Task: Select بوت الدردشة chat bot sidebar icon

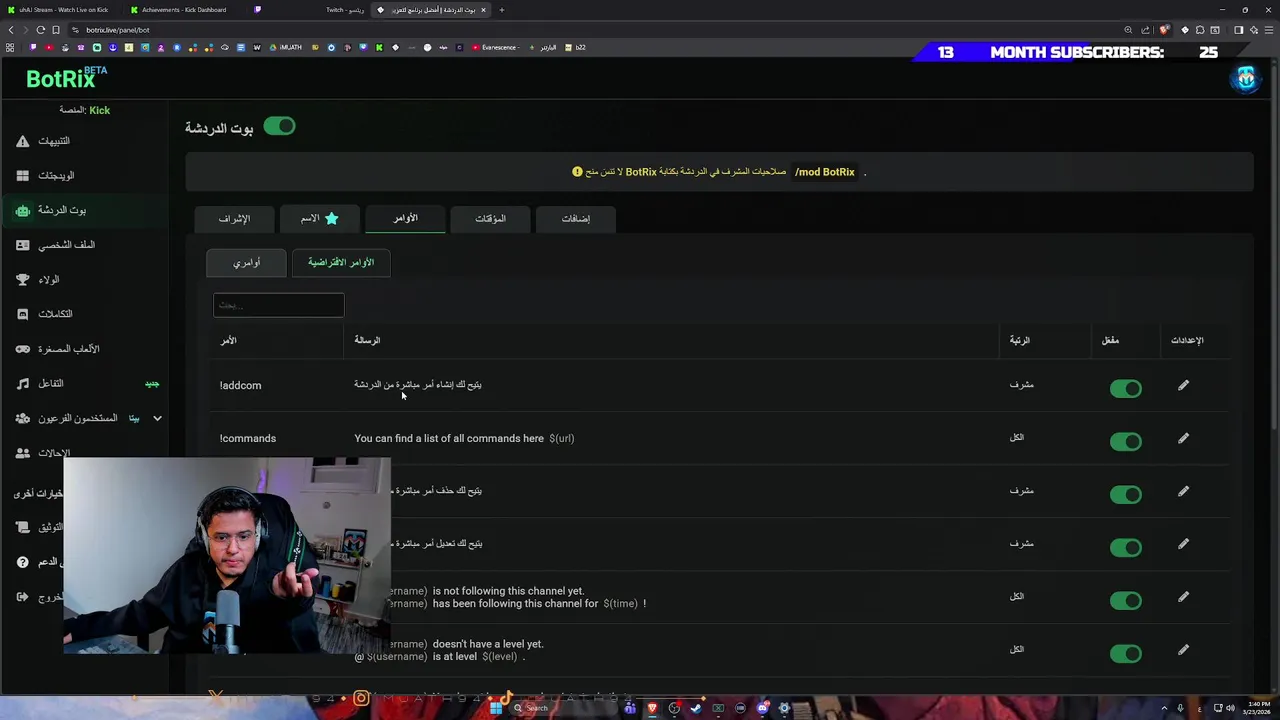Action: (23, 210)
